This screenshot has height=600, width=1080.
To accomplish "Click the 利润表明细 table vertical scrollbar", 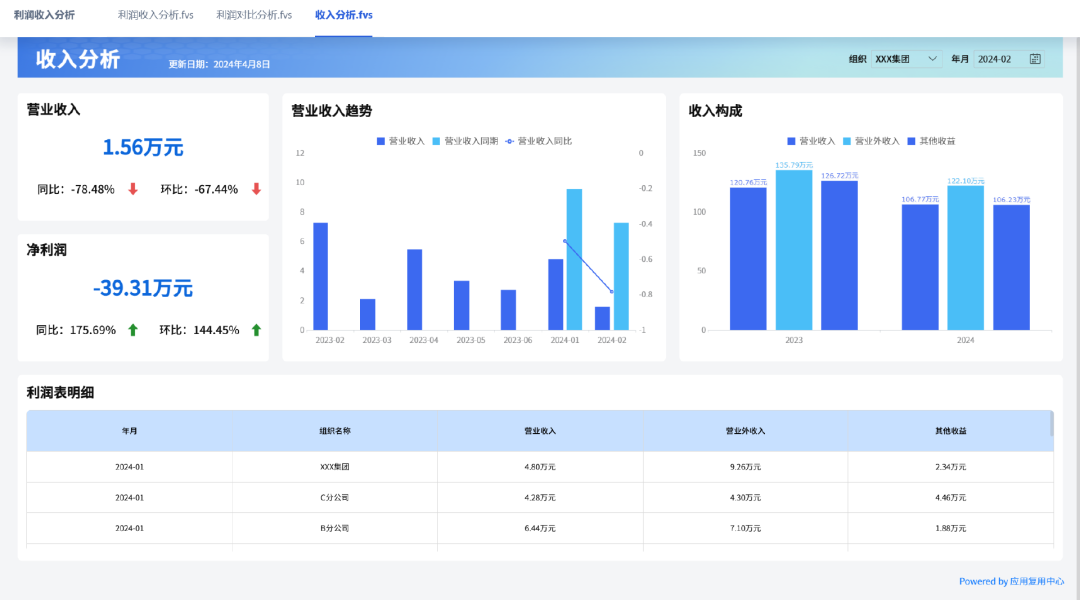I will pos(1051,424).
